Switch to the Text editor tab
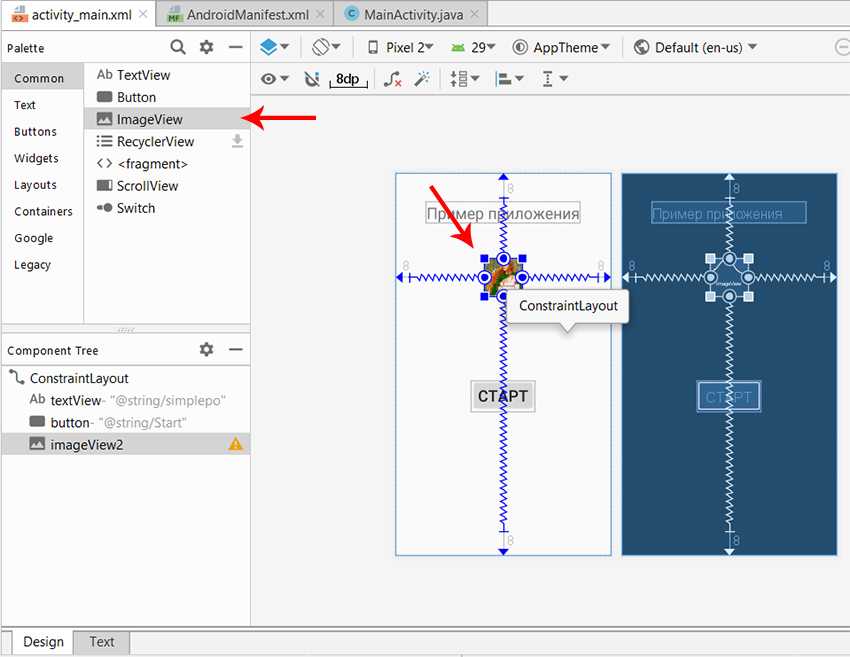Image resolution: width=850 pixels, height=657 pixels. pyautogui.click(x=102, y=642)
